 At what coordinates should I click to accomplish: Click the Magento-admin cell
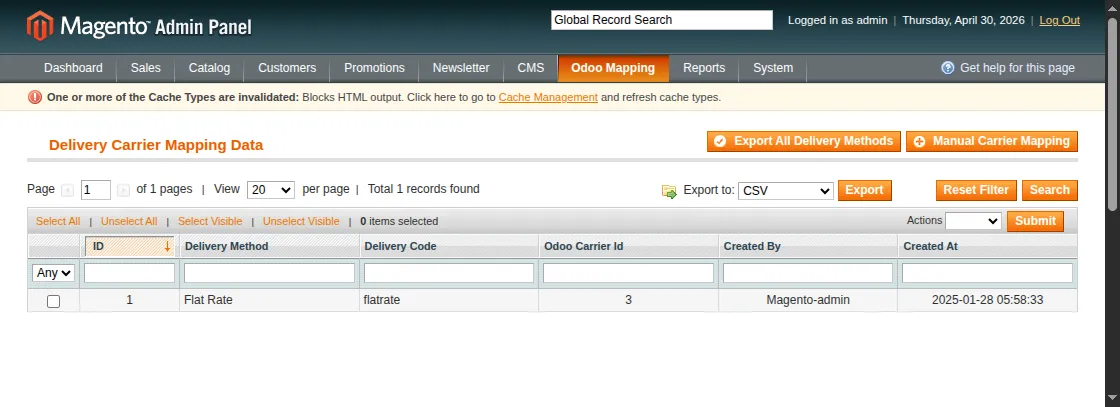coord(808,301)
